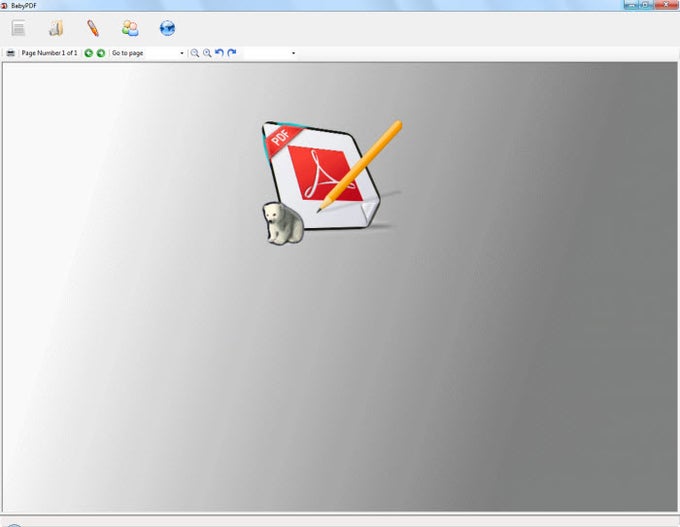The width and height of the screenshot is (680, 527).
Task: Click the BabyPDF logo in the page view
Action: point(332,183)
